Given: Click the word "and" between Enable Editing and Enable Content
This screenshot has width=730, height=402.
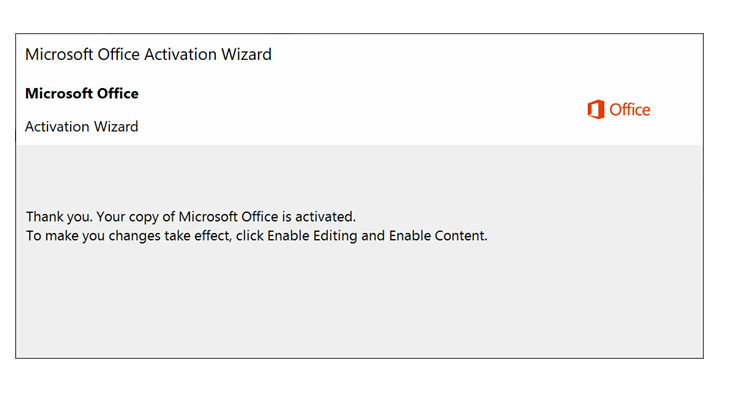Looking at the screenshot, I should tap(373, 236).
